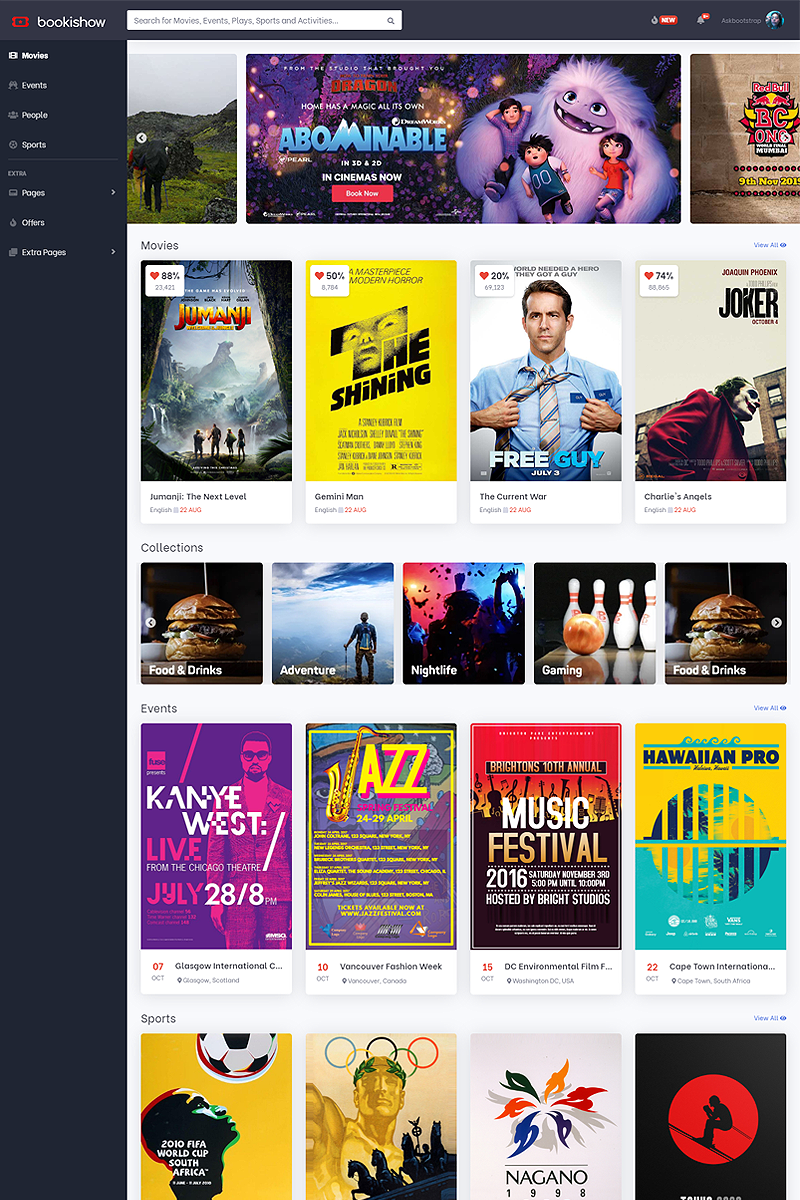Click the Sports sidebar icon
Screen dimensions: 800x1200
pos(13,145)
